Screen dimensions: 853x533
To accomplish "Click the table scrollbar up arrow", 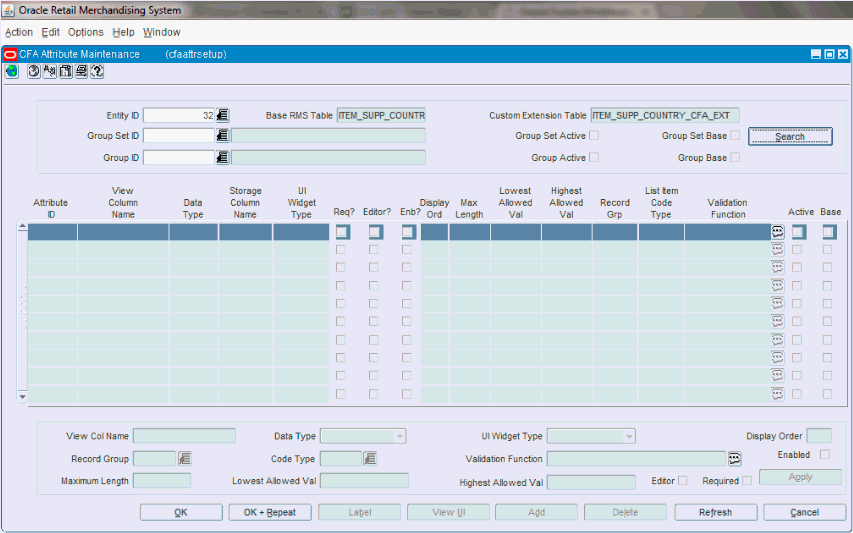I will (x=22, y=226).
